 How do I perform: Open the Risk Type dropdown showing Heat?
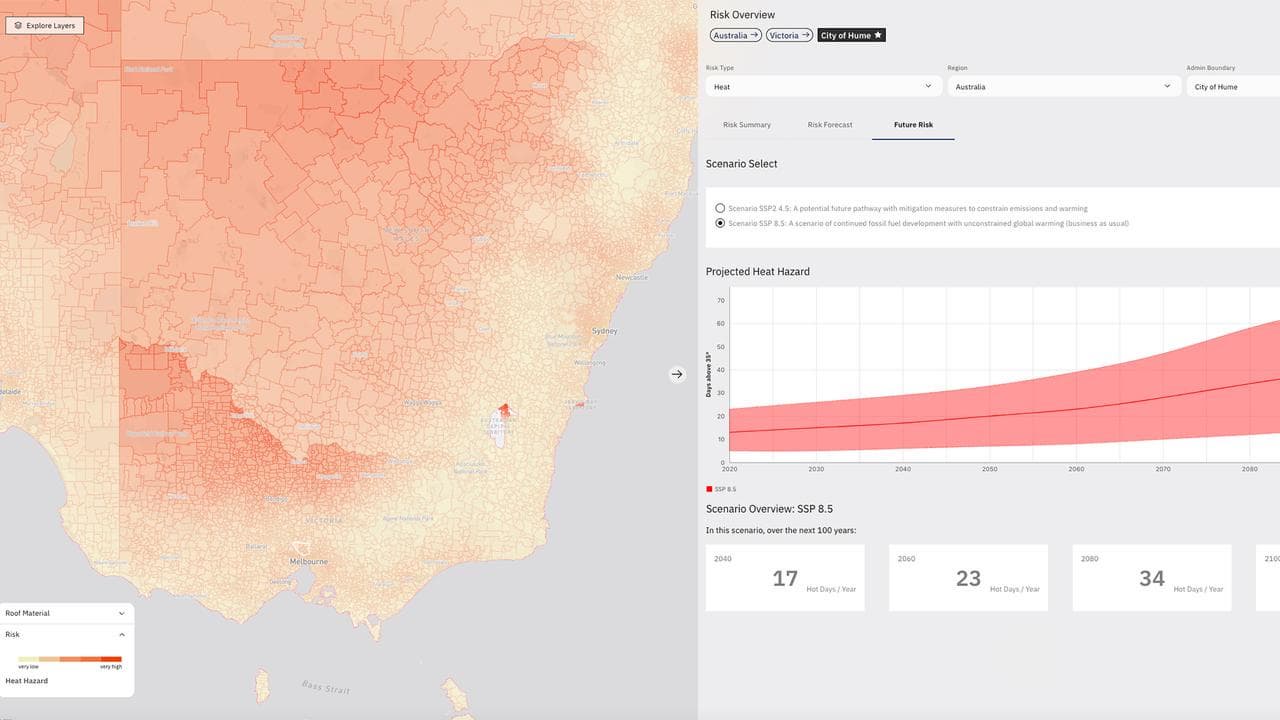click(x=822, y=86)
